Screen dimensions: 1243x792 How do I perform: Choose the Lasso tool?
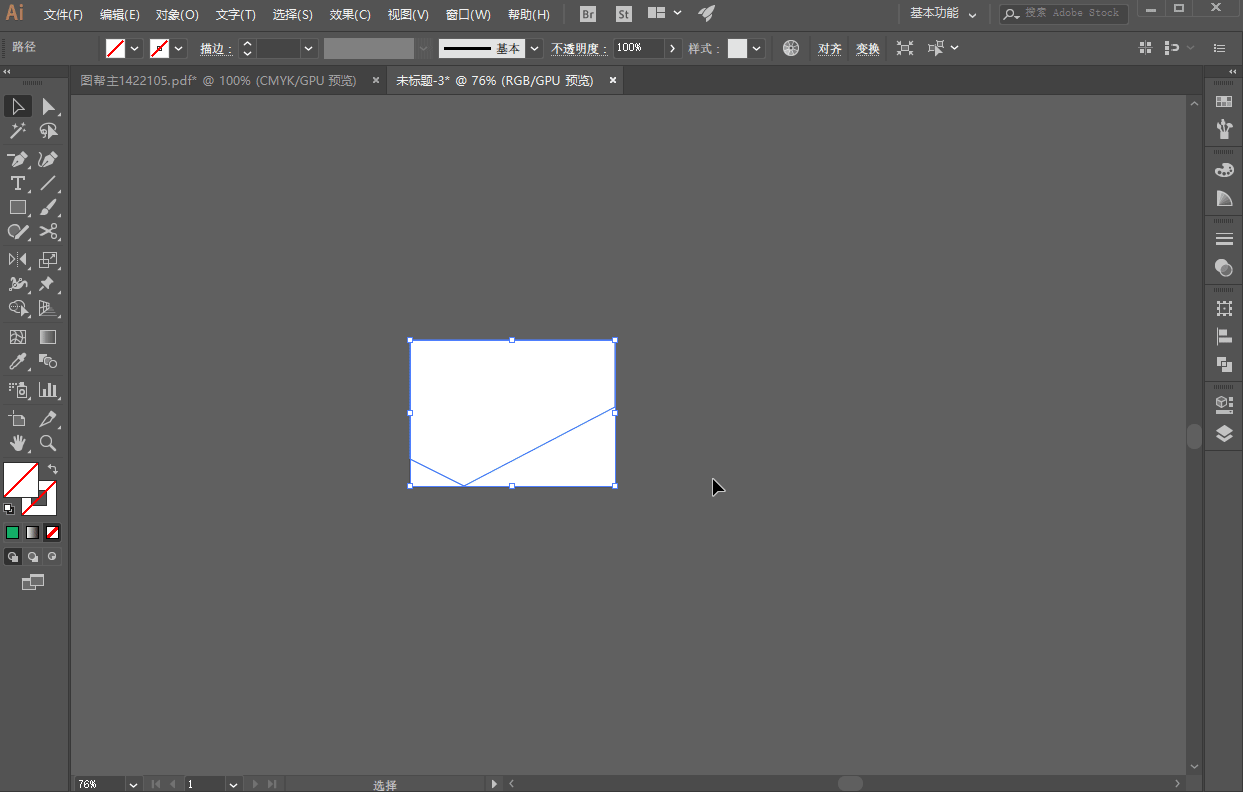(48, 131)
